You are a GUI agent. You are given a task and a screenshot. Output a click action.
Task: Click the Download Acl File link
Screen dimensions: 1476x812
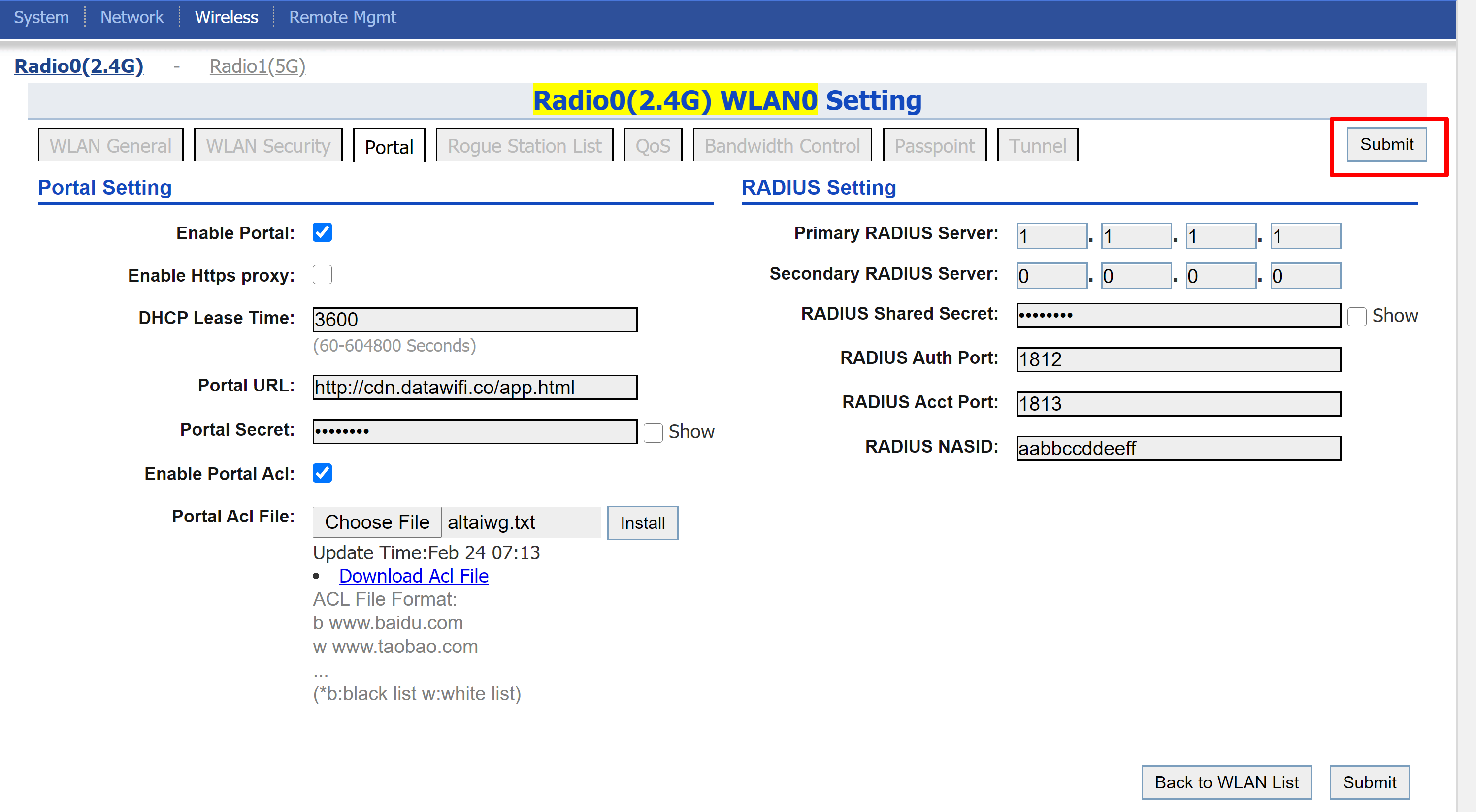pyautogui.click(x=414, y=576)
